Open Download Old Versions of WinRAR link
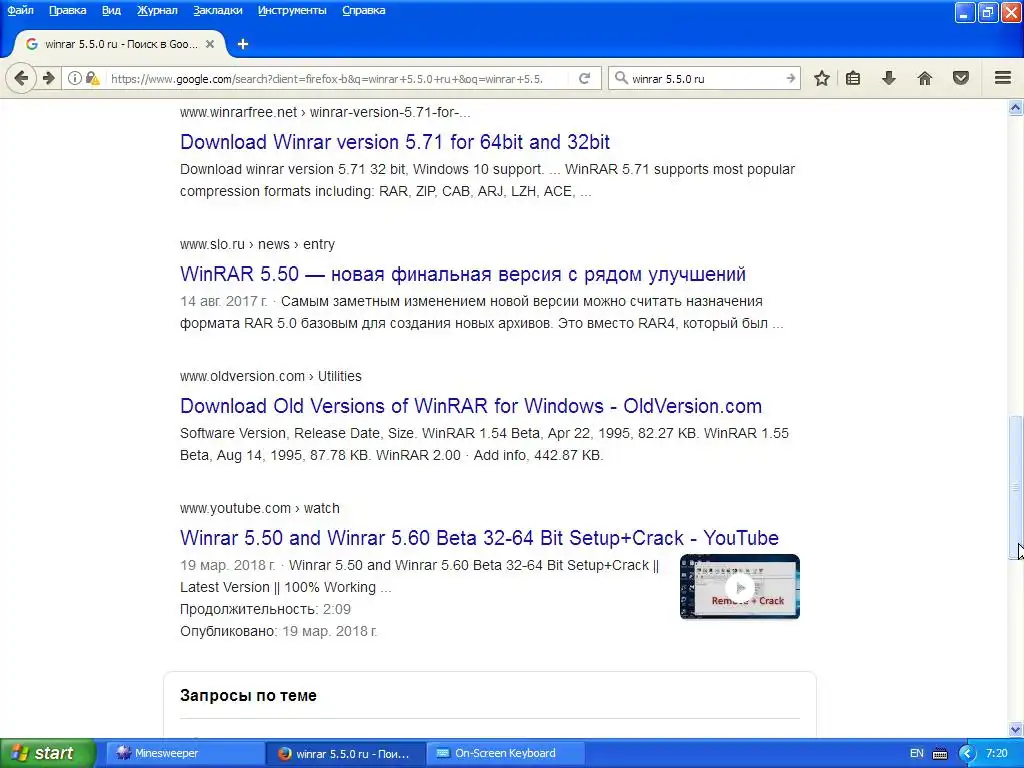The height and width of the screenshot is (768, 1024). pyautogui.click(x=471, y=406)
